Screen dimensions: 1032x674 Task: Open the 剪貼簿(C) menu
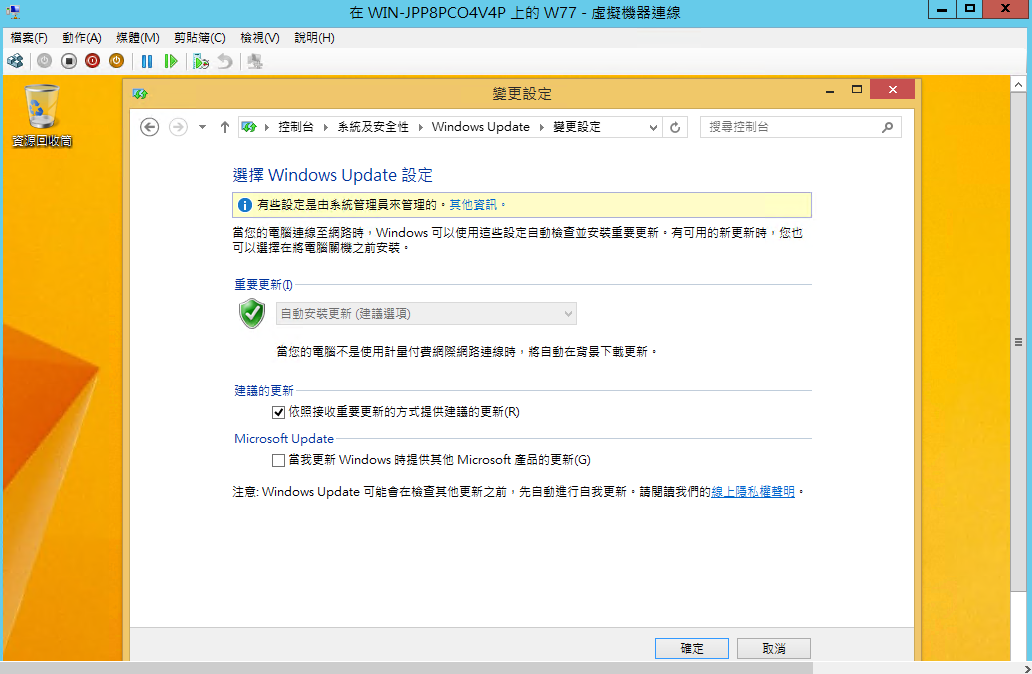click(x=199, y=38)
